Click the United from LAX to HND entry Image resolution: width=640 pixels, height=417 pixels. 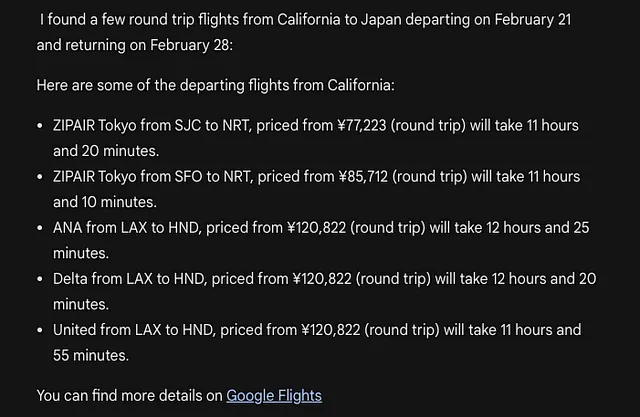click(317, 342)
